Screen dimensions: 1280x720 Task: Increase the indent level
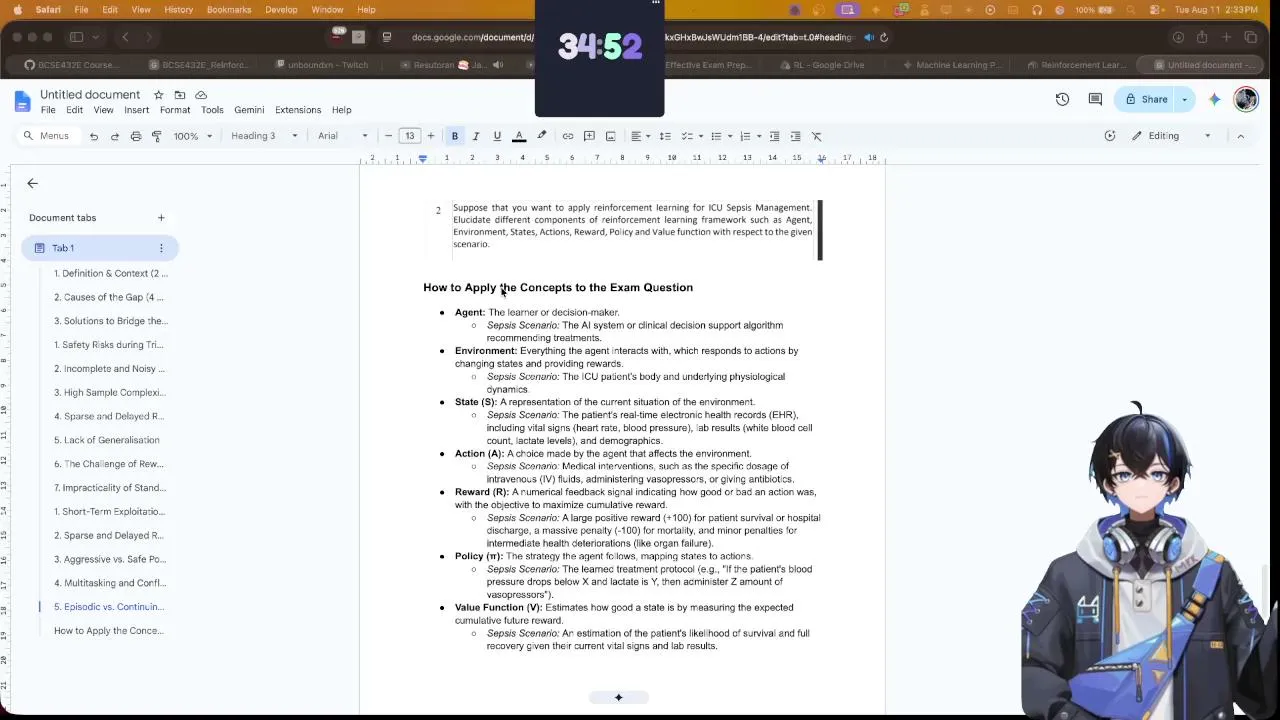795,136
